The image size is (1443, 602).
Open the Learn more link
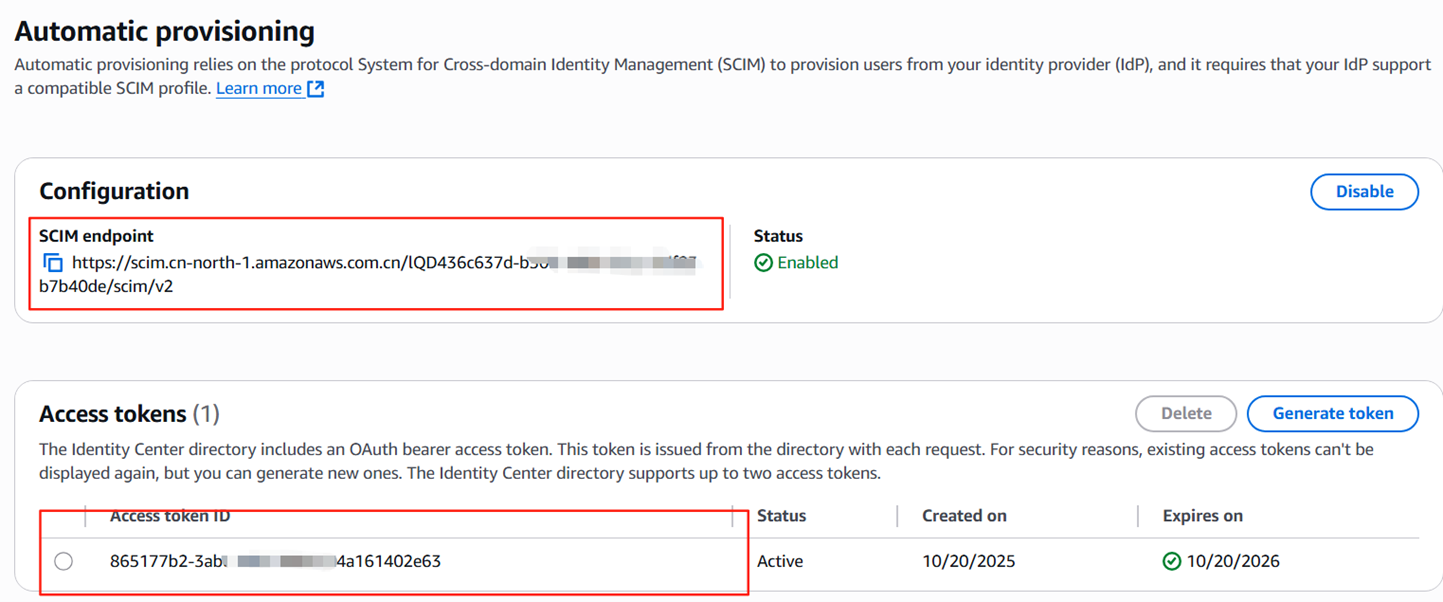coord(259,89)
